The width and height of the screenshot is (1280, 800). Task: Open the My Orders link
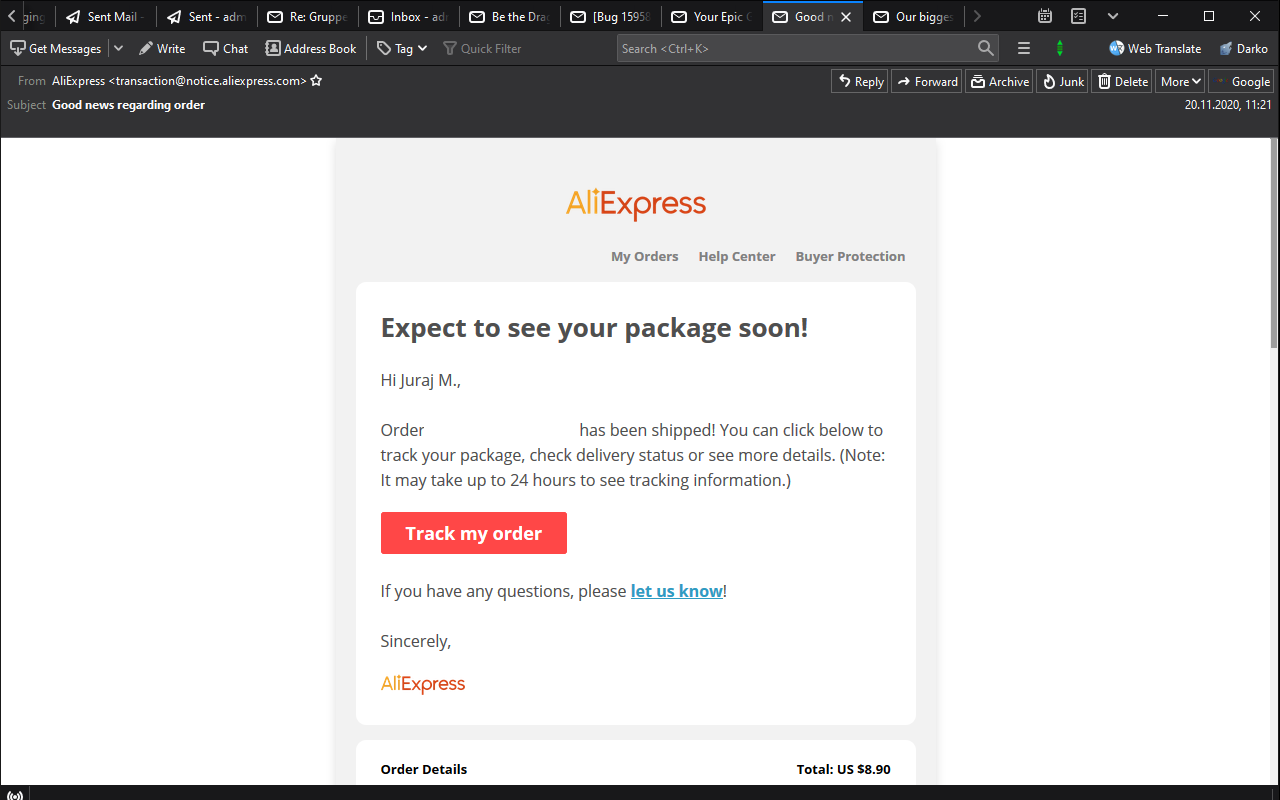click(x=645, y=256)
